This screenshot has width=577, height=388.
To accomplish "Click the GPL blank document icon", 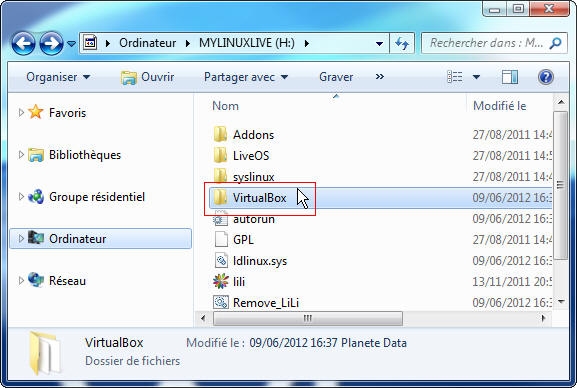I will [x=221, y=239].
